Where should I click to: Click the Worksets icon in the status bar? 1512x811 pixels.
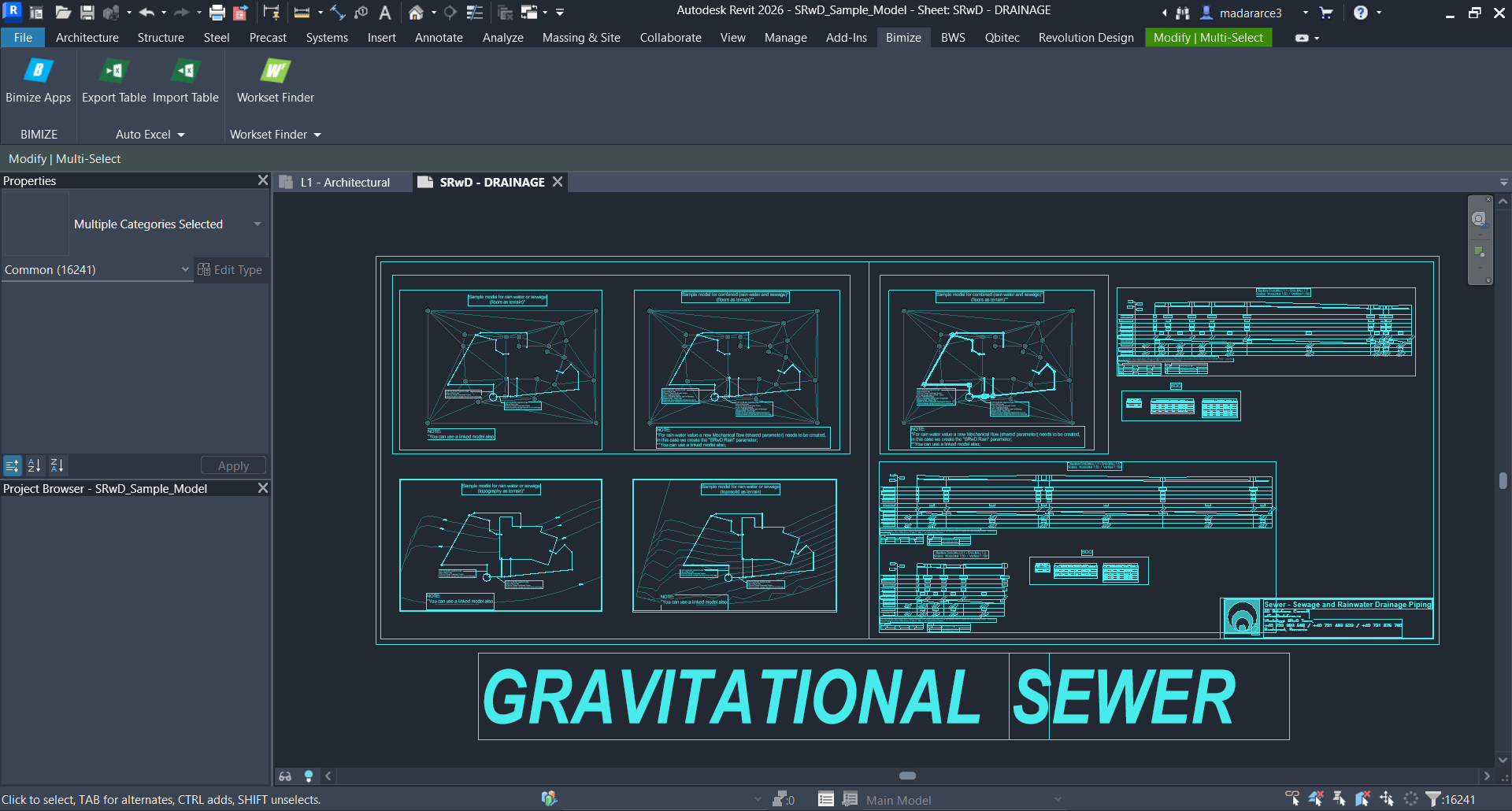(x=549, y=799)
